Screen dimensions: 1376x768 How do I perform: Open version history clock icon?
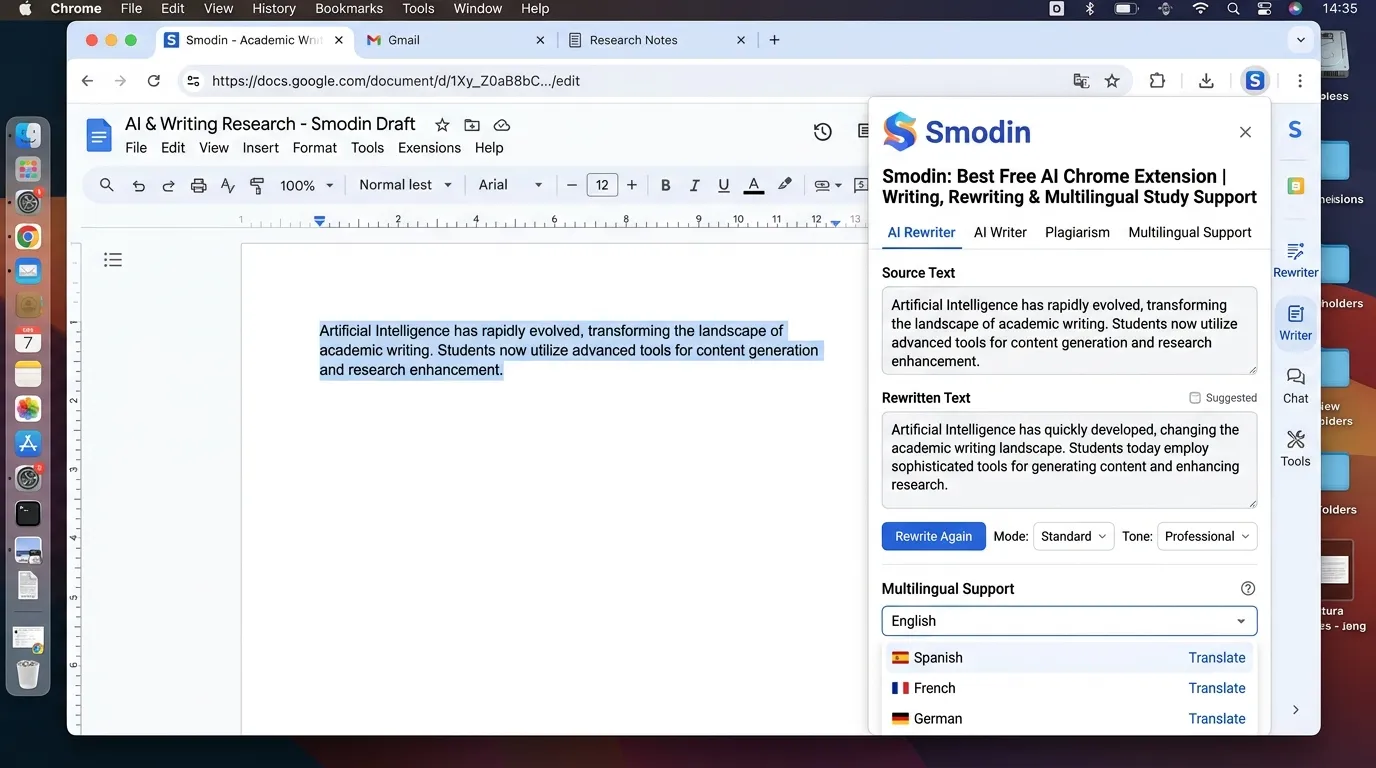(x=822, y=132)
